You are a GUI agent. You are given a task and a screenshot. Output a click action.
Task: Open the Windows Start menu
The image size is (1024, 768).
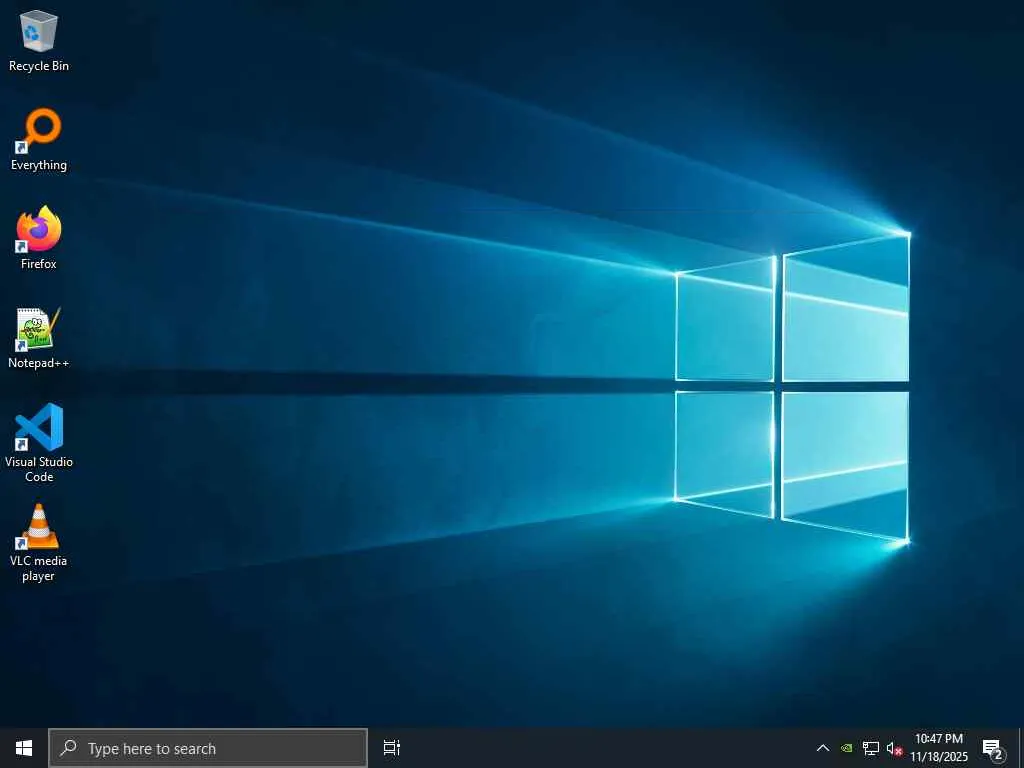pyautogui.click(x=24, y=748)
